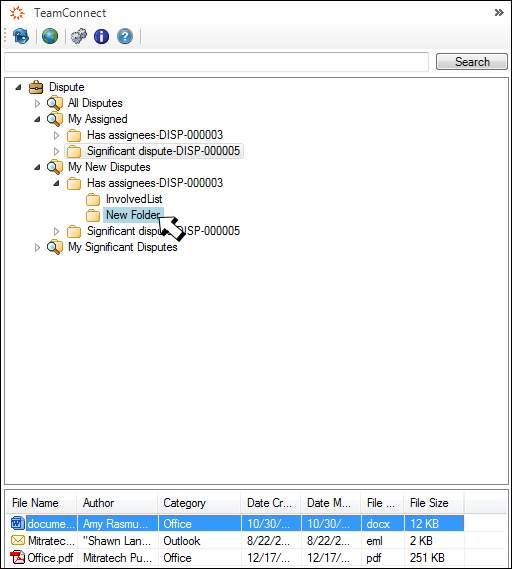Click the blue information icon
Screen dimensions: 512x569
[102, 36]
